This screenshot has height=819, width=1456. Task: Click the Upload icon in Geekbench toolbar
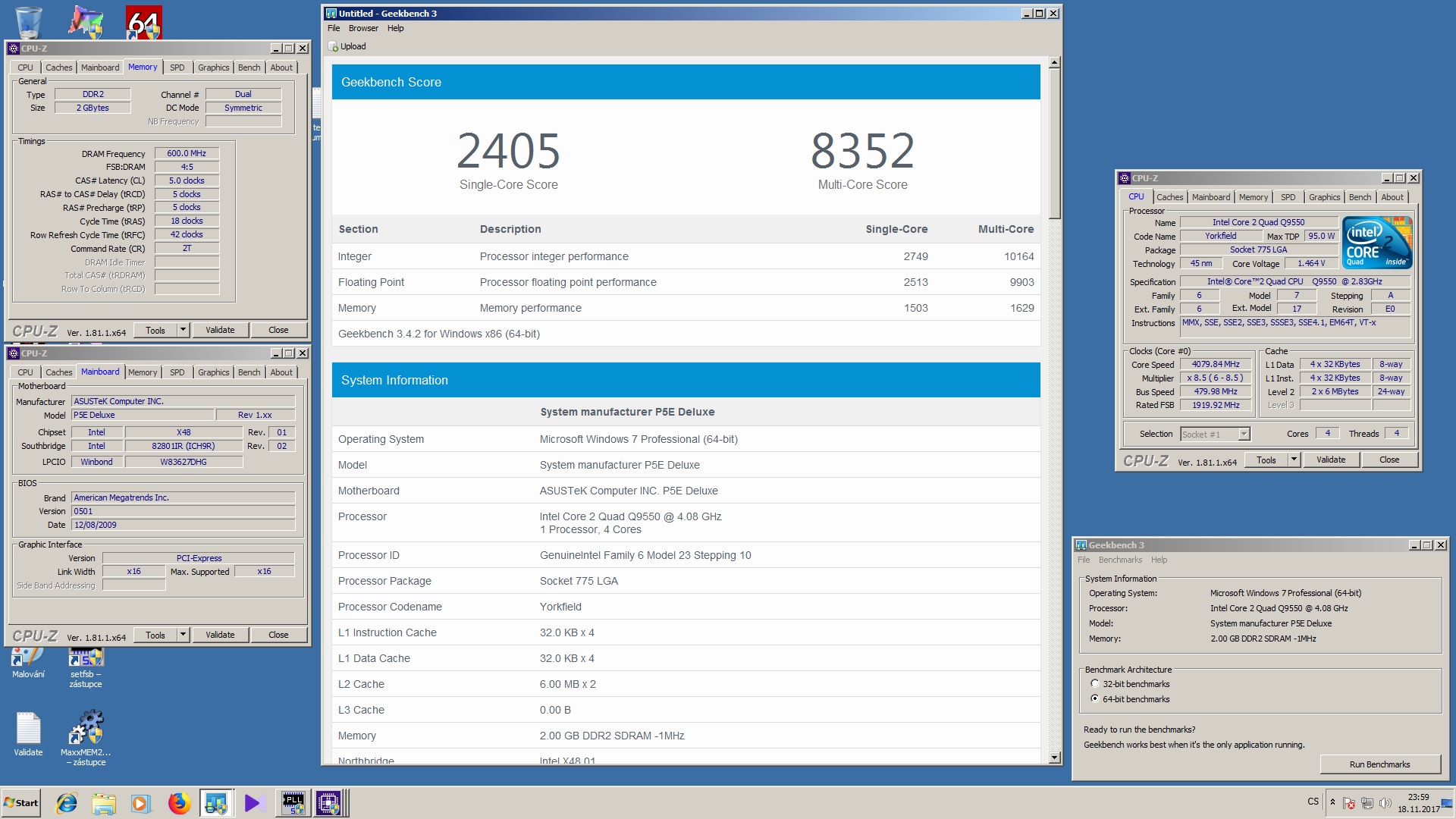point(334,46)
